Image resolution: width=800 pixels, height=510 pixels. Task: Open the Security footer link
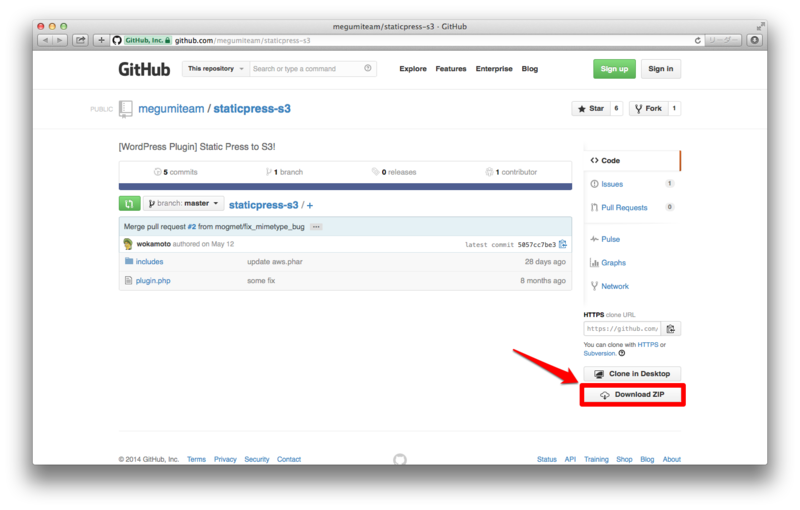click(257, 460)
